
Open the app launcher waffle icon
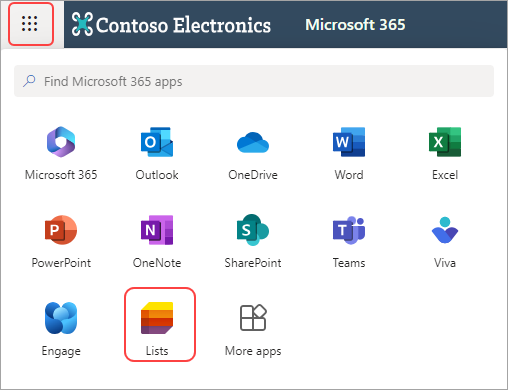(x=30, y=24)
